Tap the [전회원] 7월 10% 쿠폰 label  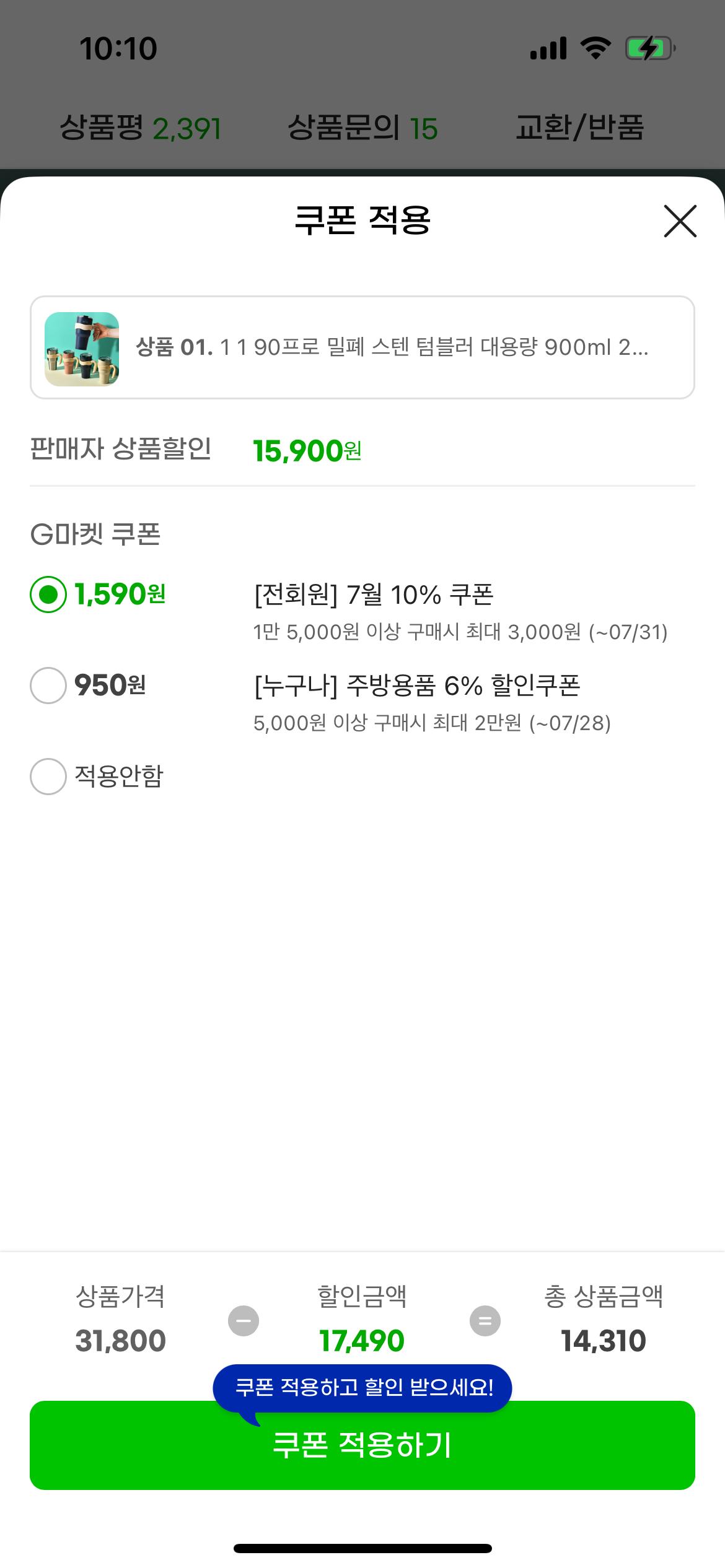point(374,595)
